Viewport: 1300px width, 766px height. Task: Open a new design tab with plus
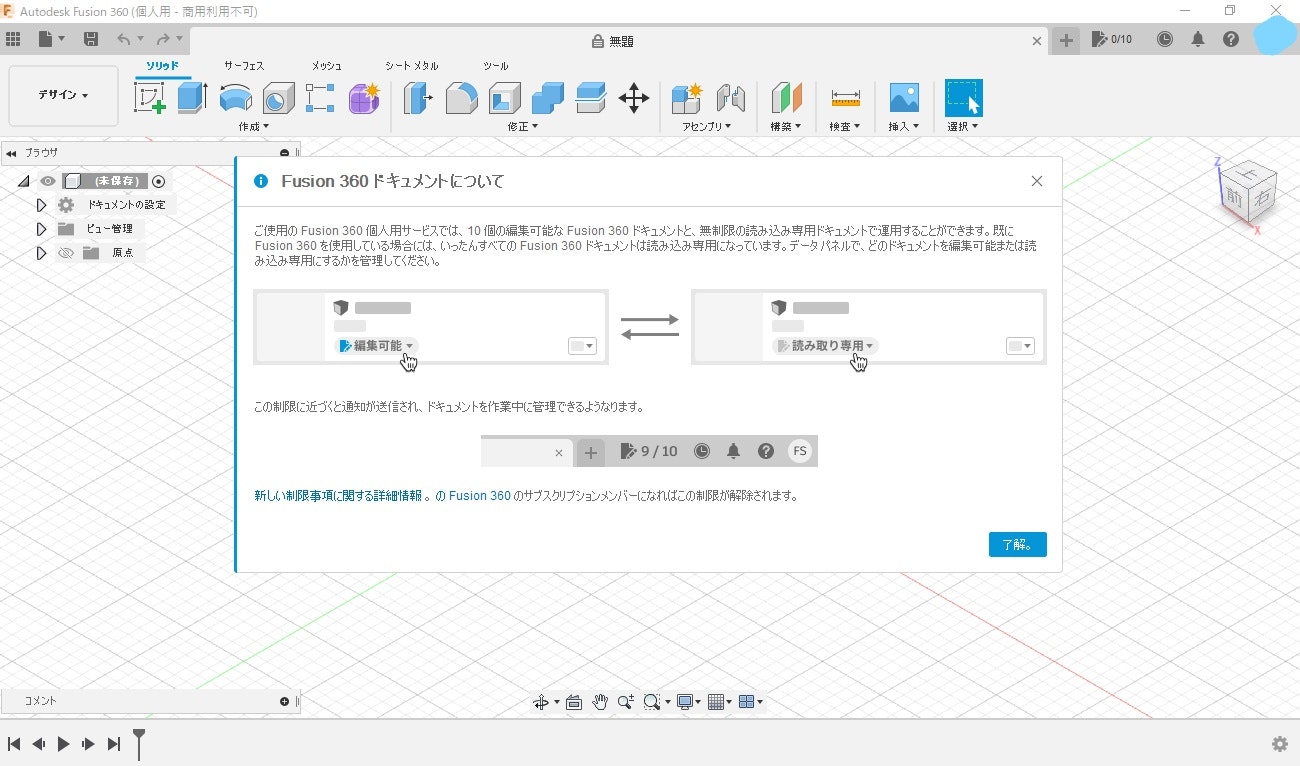1066,40
